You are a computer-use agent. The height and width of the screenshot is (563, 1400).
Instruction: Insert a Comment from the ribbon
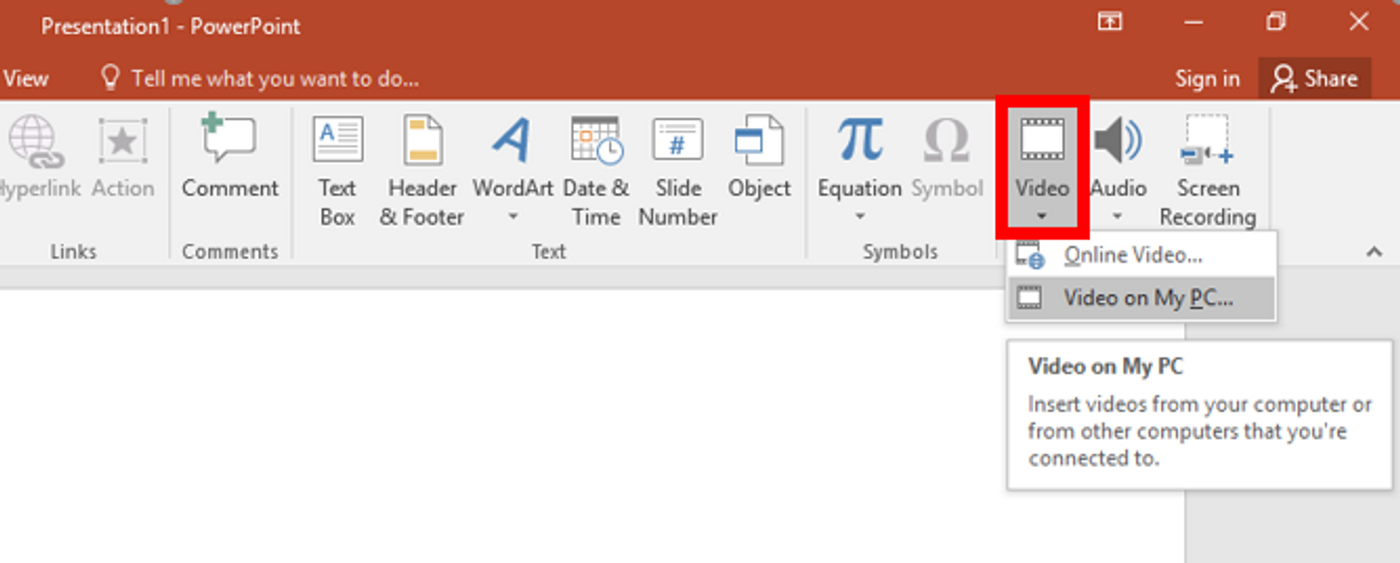230,156
